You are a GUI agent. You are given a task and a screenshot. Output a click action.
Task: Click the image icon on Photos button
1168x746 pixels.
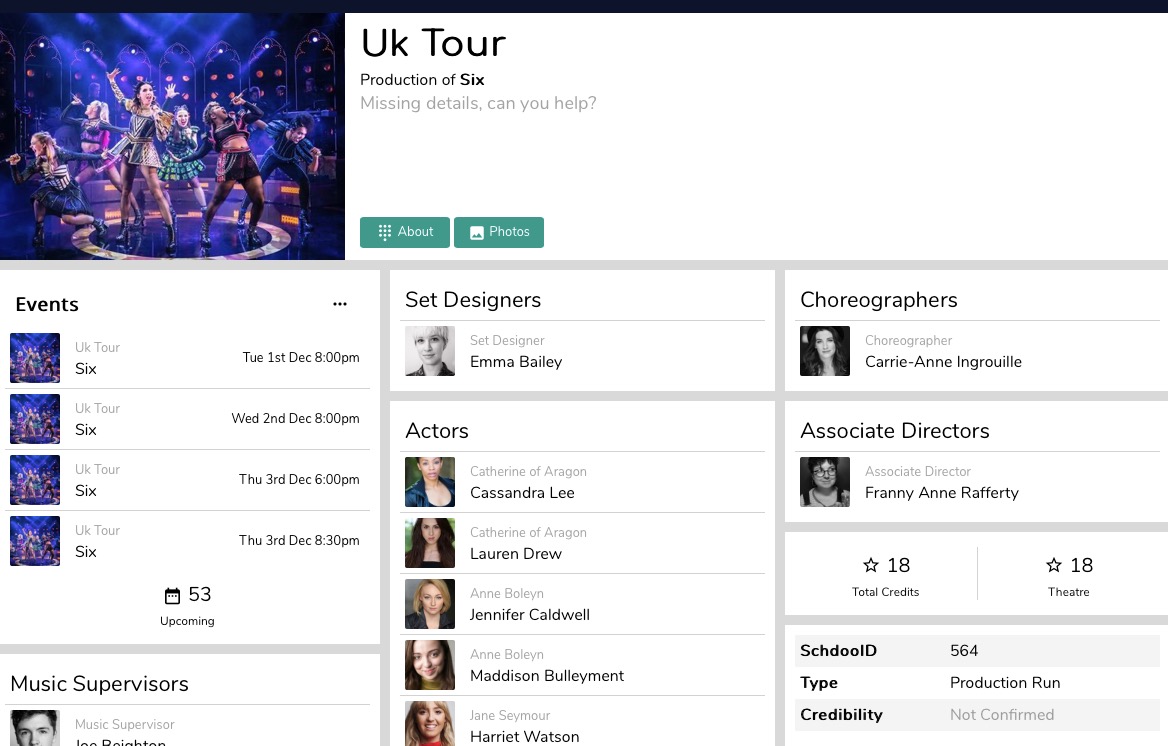click(477, 232)
